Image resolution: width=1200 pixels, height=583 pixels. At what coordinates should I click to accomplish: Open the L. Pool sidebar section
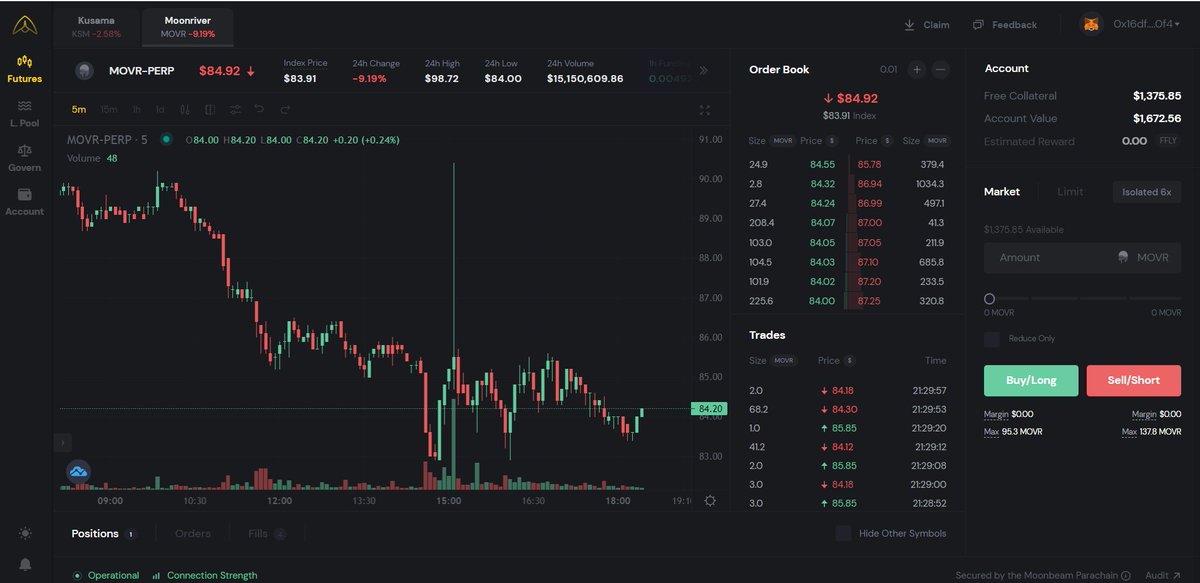24,112
